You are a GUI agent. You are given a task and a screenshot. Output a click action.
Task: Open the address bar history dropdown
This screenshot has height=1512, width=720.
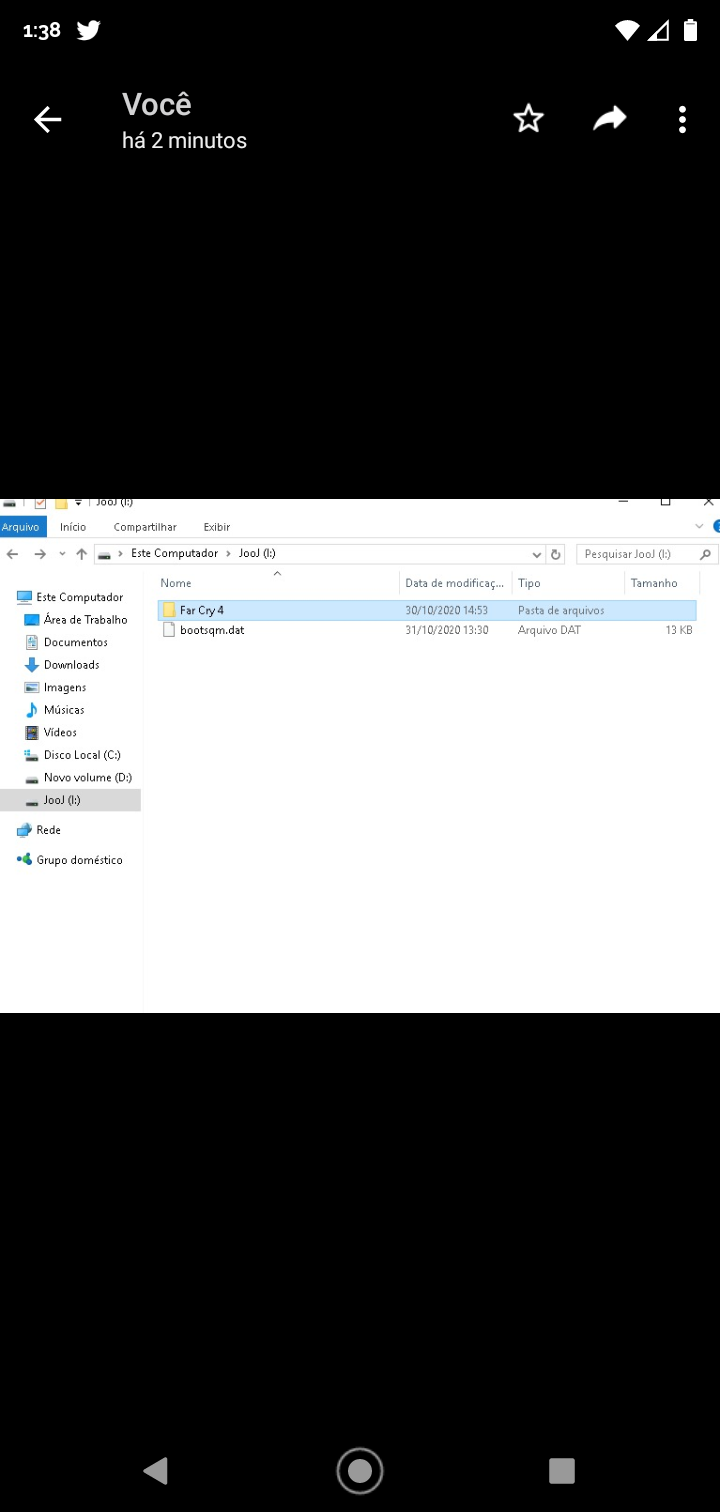point(537,554)
